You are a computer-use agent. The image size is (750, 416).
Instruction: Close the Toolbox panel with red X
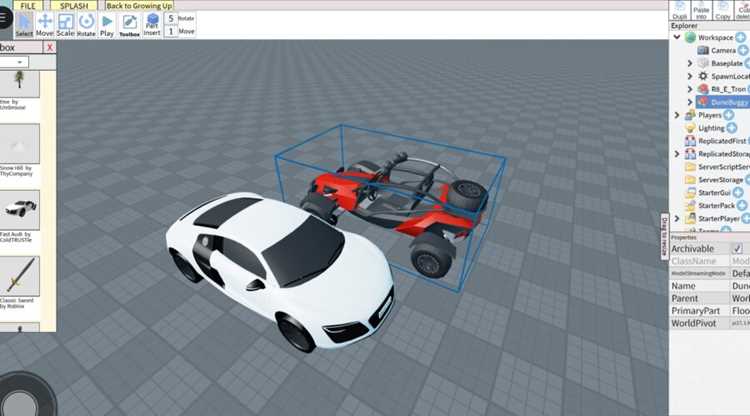point(49,47)
